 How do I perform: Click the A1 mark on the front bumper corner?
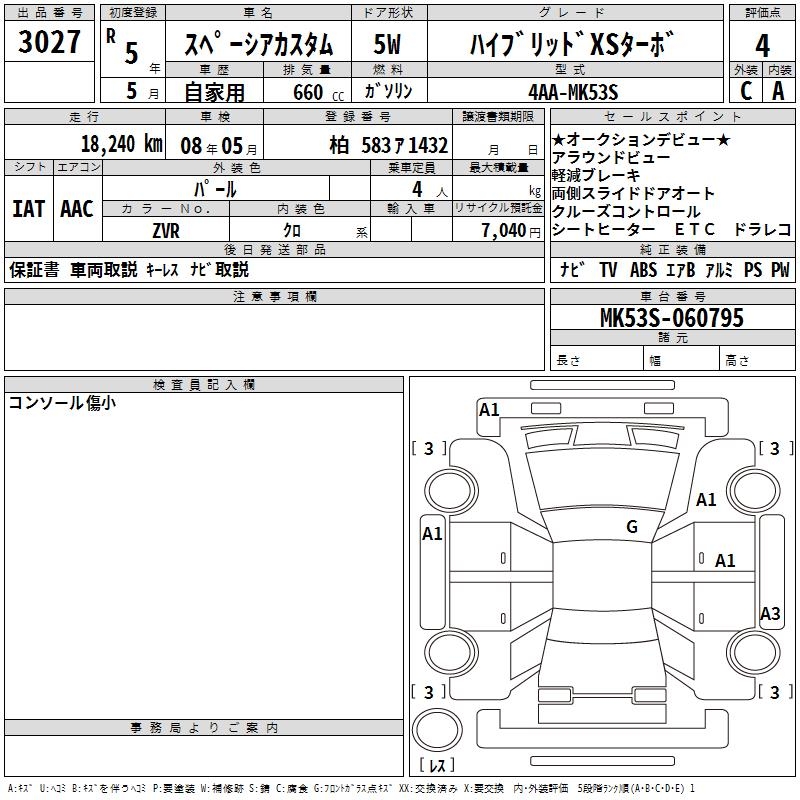coord(489,410)
